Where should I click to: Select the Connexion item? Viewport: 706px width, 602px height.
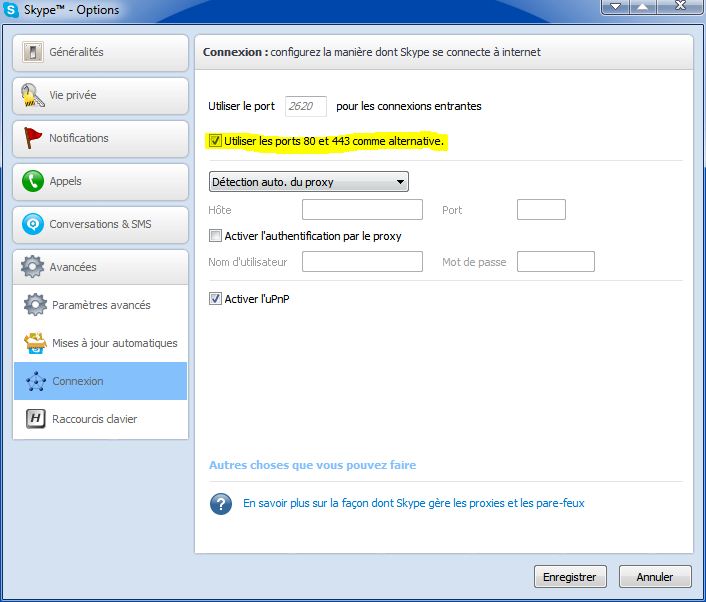(x=100, y=381)
